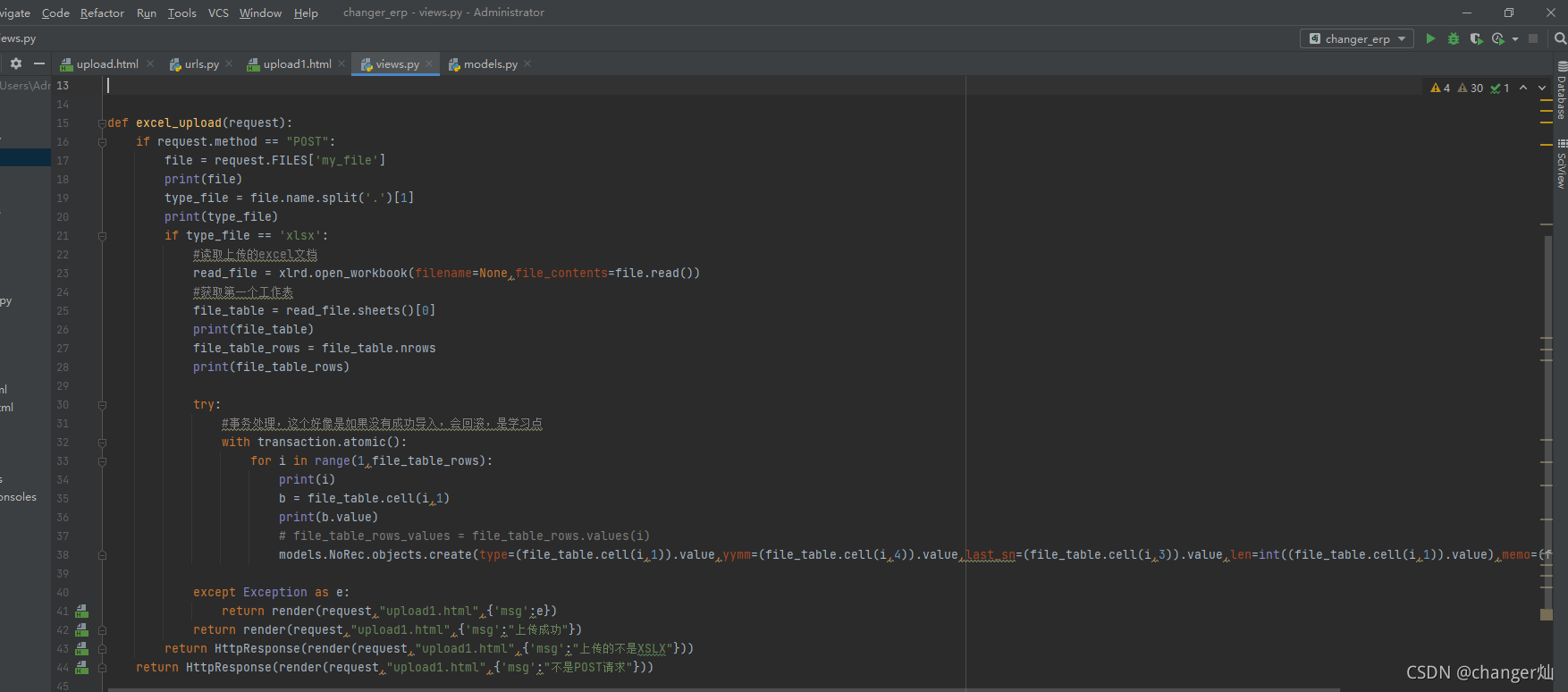Open the changer_erp run configuration dropdown

[x=1357, y=38]
